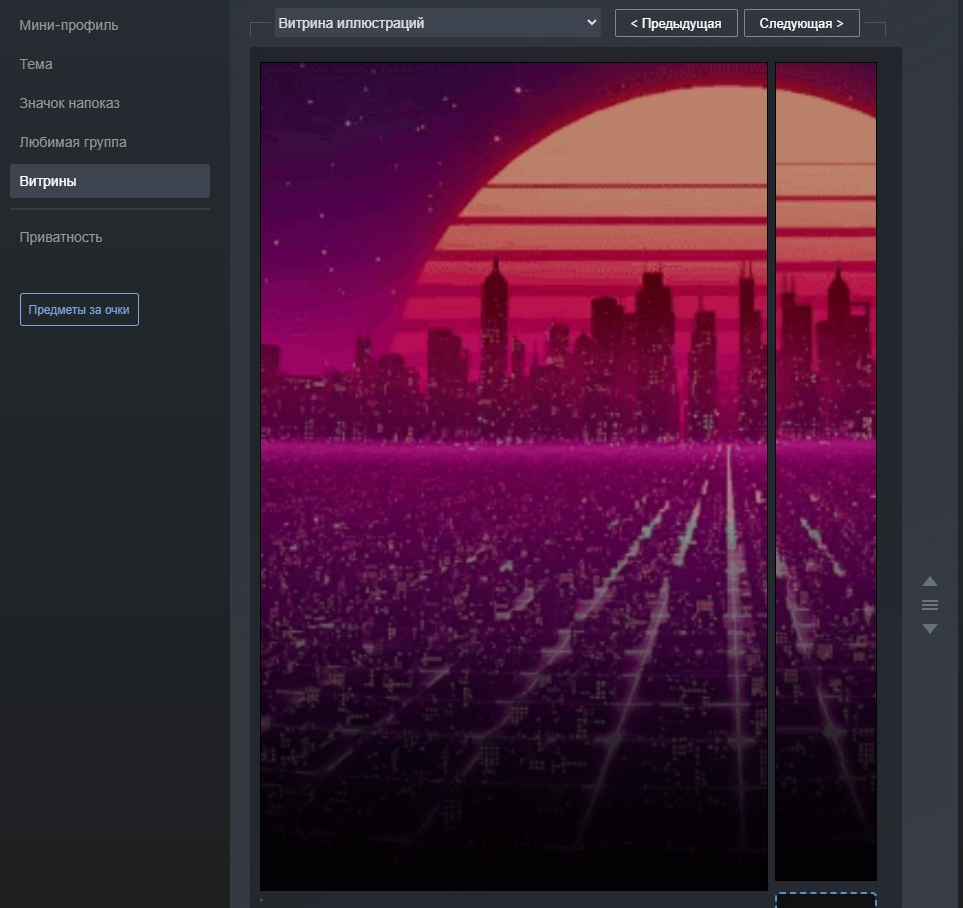963x908 pixels.
Task: Select the narrow side artwork panel
Action: coord(825,471)
